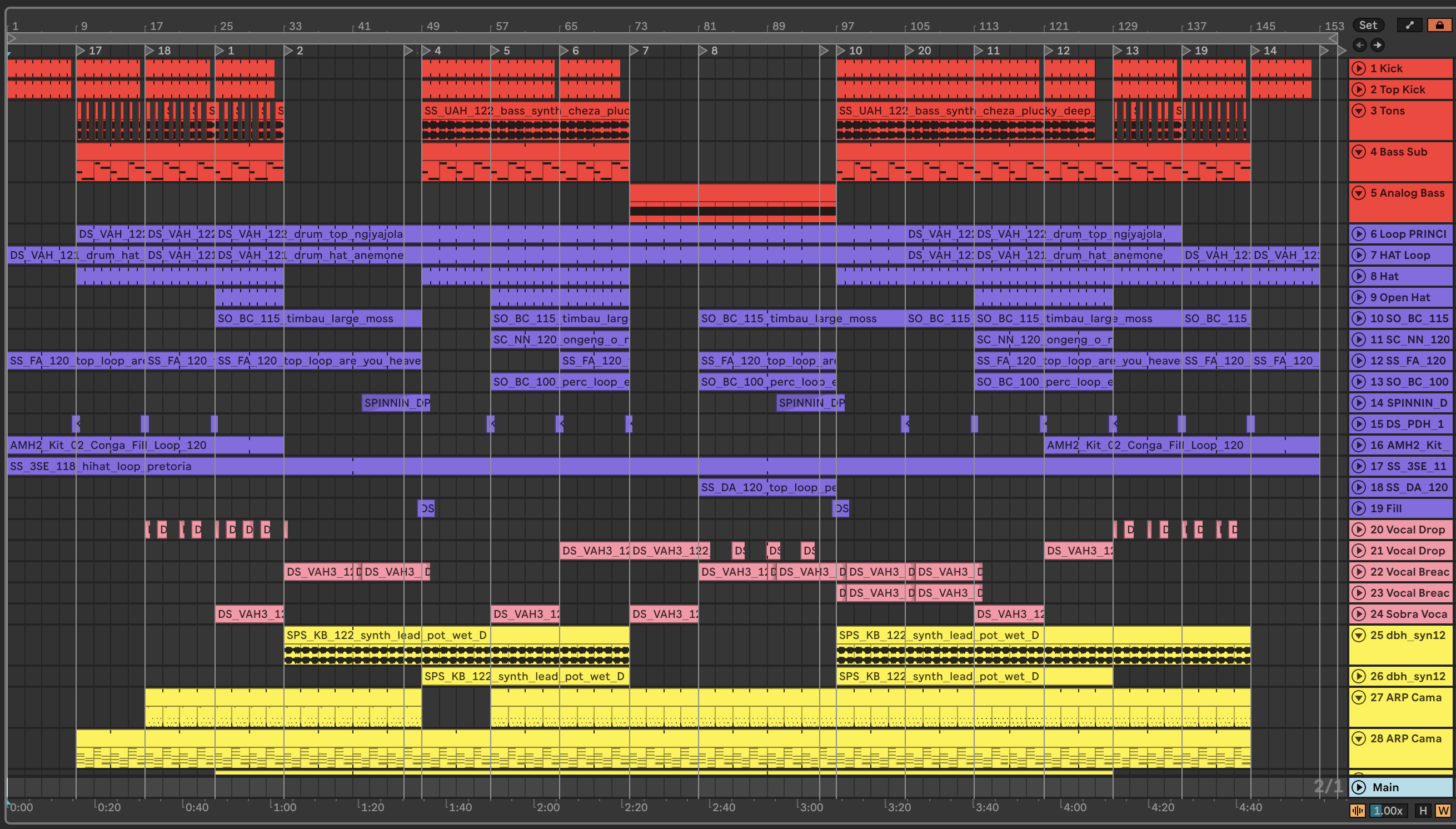
Task: Optimize arrangement height with H button
Action: tap(1423, 810)
